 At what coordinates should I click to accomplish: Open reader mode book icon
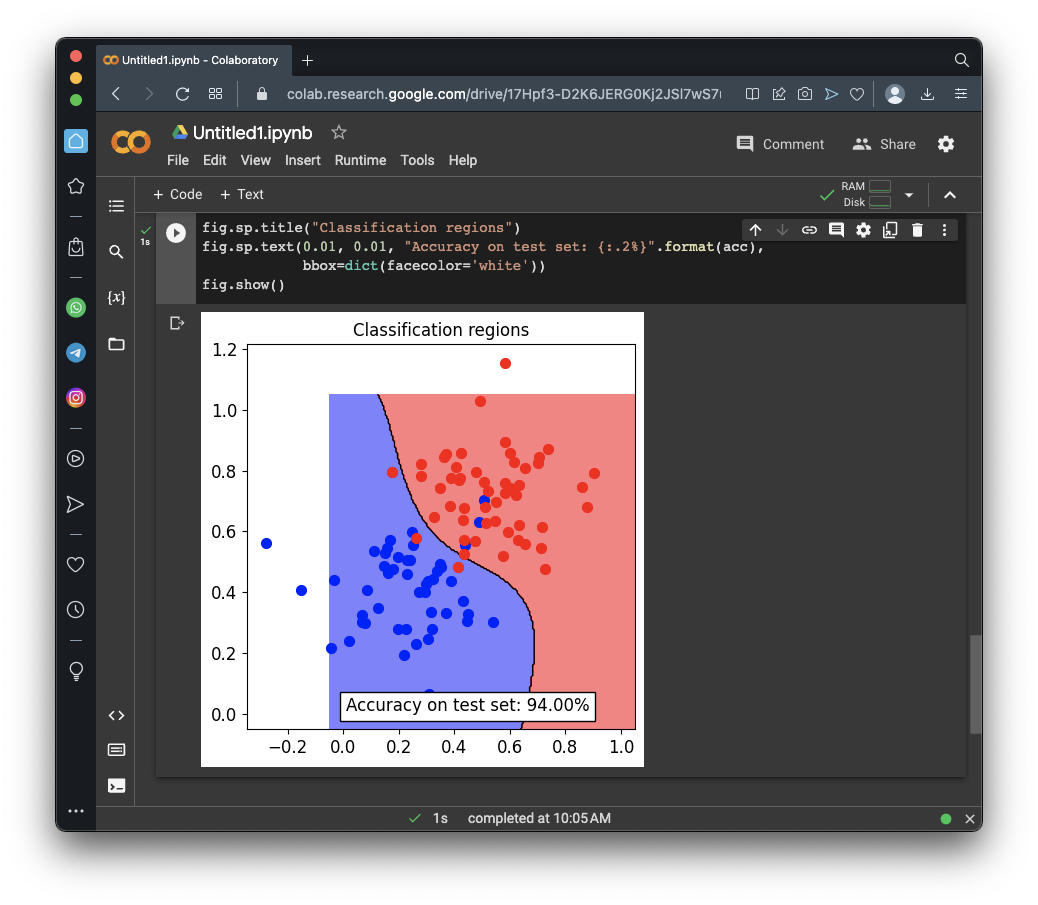coord(752,94)
